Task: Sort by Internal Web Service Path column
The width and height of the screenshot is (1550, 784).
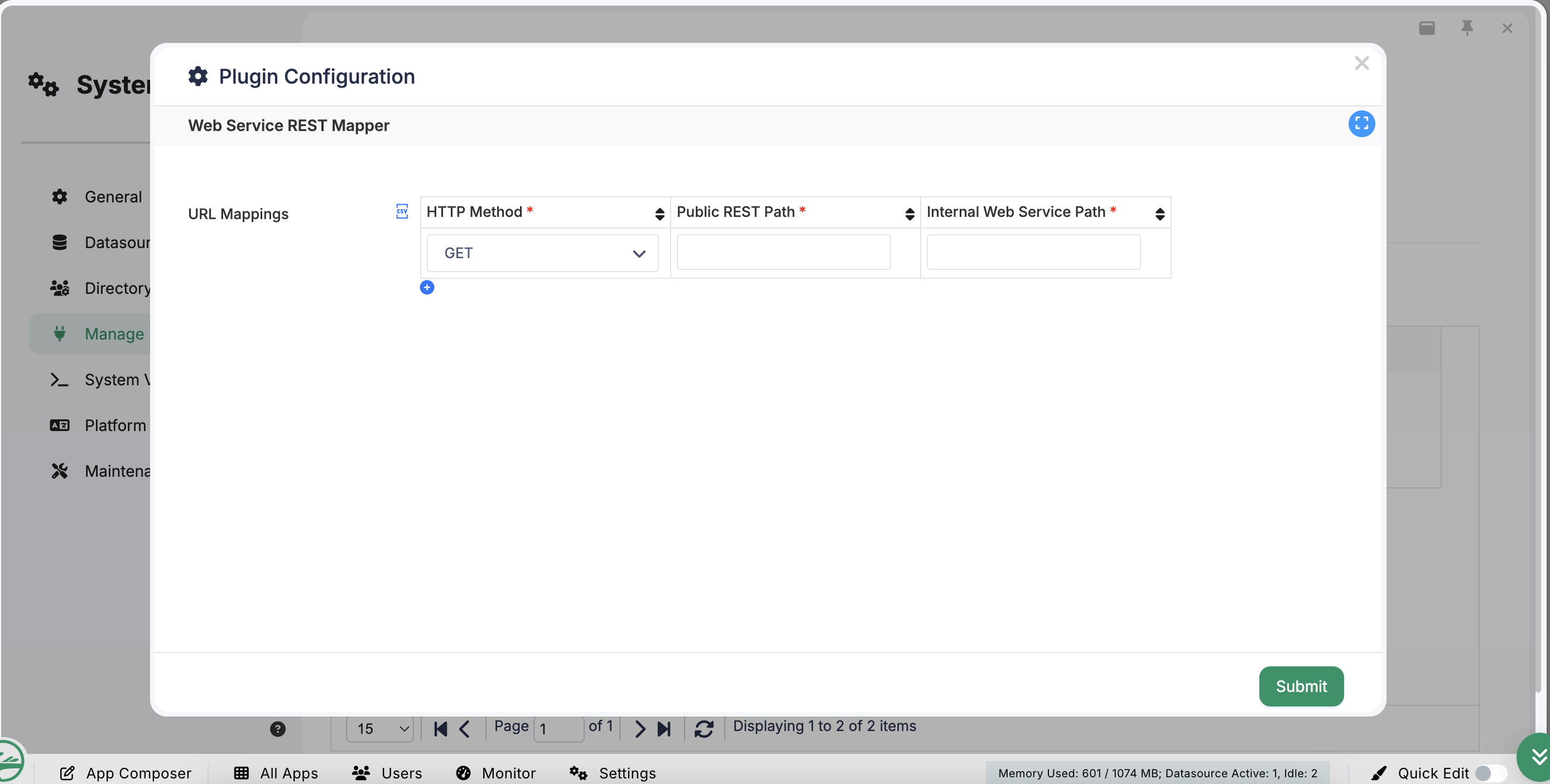Action: (1159, 214)
